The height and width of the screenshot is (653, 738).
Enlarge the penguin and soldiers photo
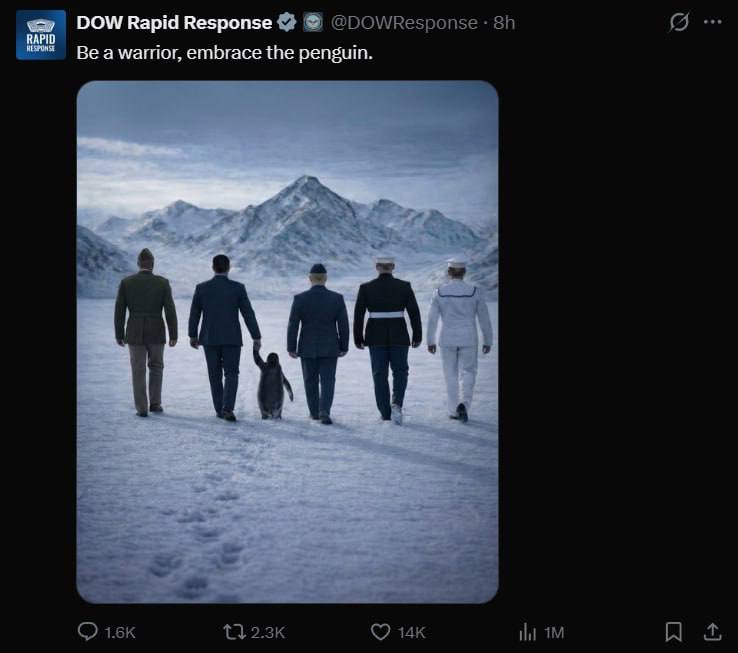[287, 341]
